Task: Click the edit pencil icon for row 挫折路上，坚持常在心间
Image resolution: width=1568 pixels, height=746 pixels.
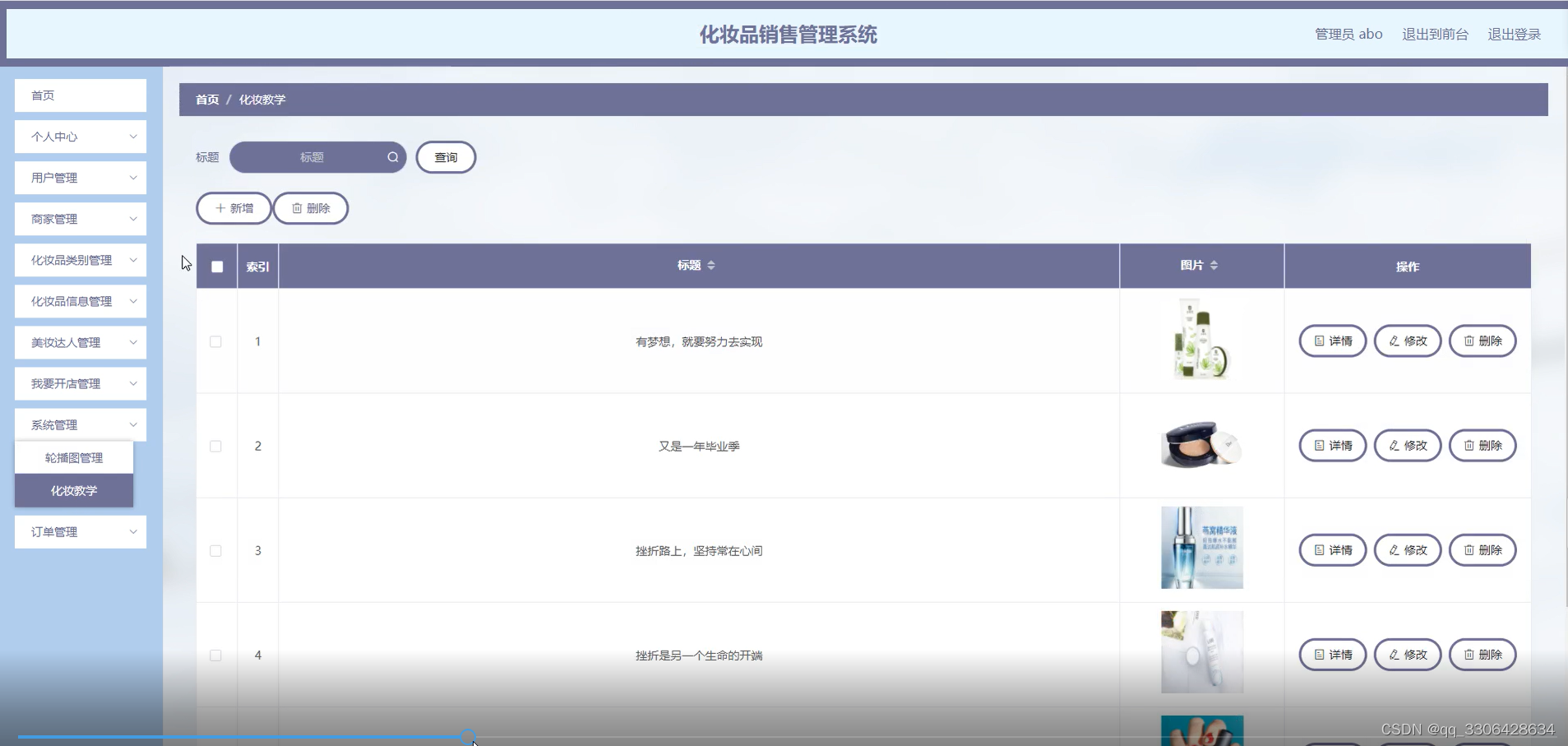Action: (1394, 549)
